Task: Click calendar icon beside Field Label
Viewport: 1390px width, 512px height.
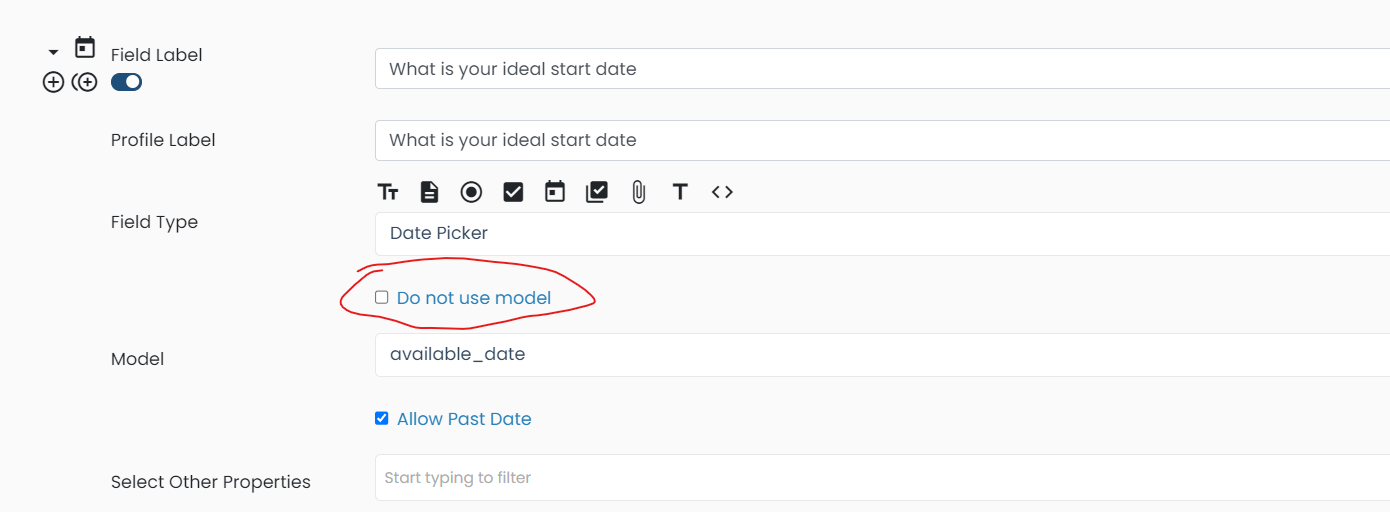Action: click(x=85, y=47)
